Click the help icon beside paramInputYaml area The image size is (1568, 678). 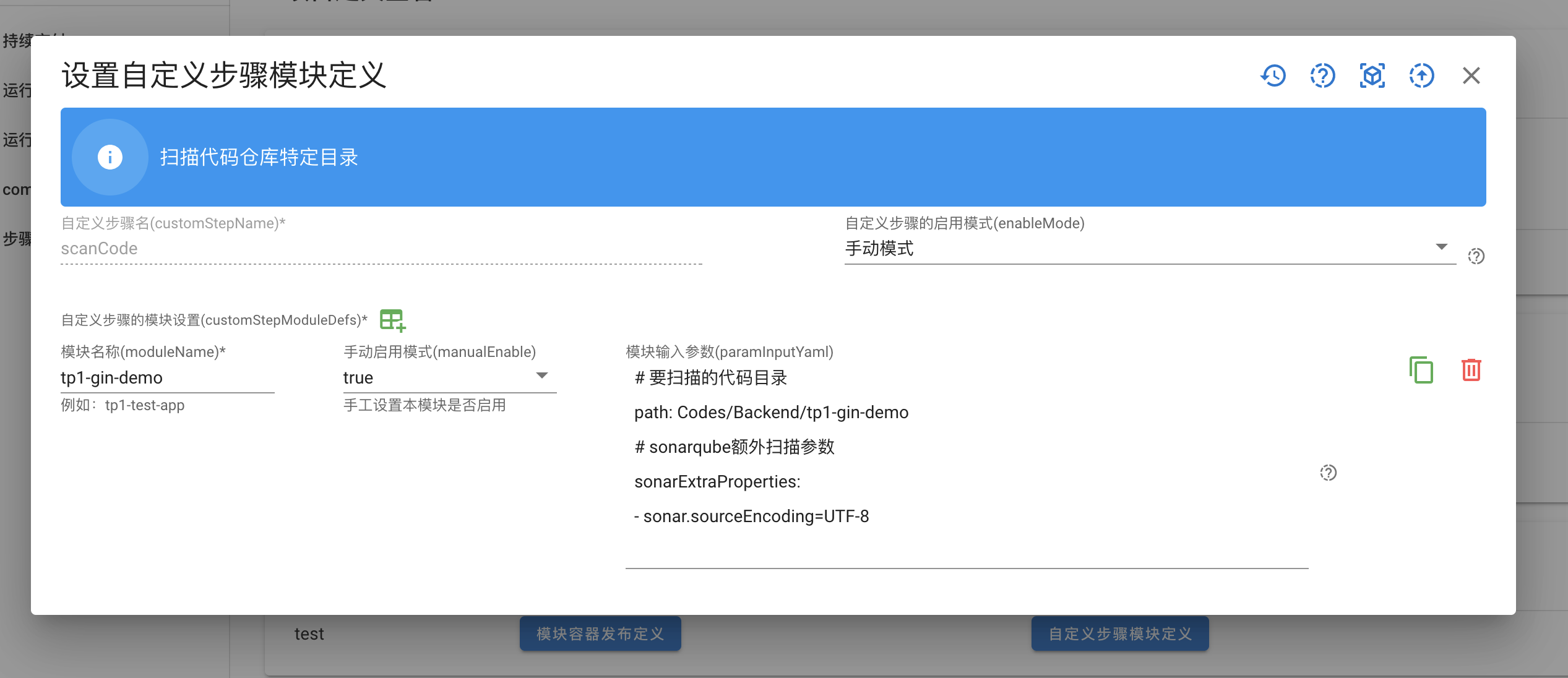(1329, 473)
